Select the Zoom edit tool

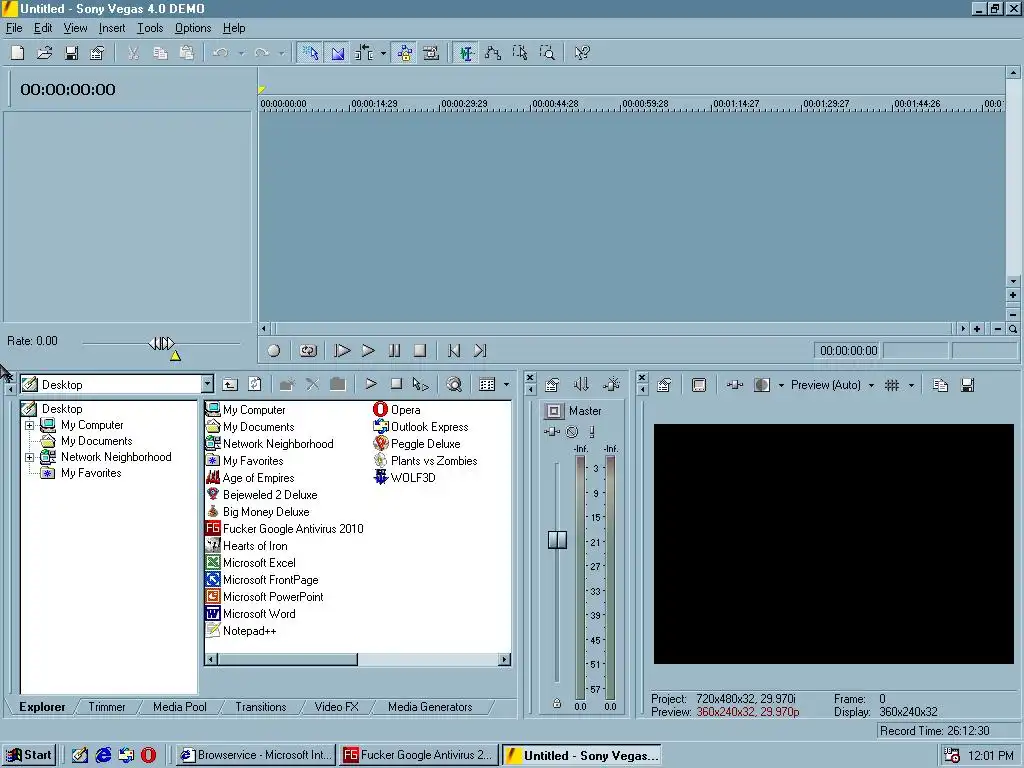(547, 53)
